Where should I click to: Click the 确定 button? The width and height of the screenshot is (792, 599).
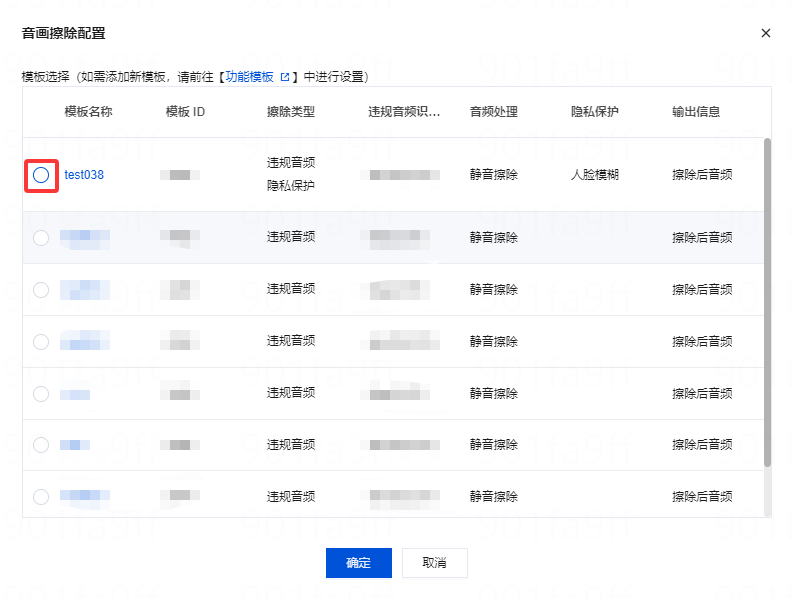tap(358, 563)
